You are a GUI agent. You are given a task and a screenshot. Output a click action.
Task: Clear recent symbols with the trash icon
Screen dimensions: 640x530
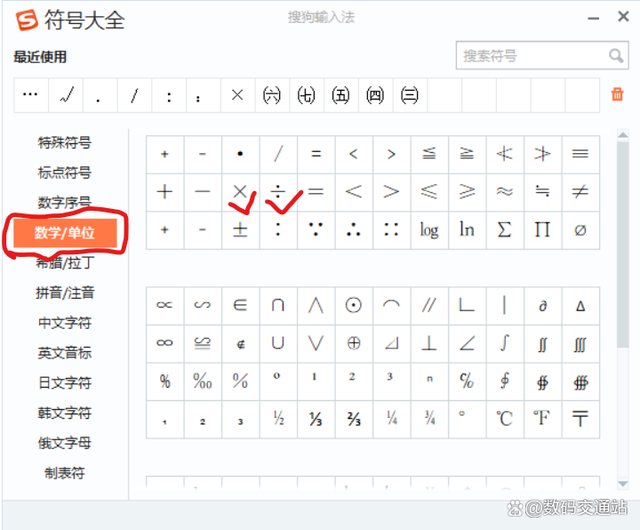617,94
